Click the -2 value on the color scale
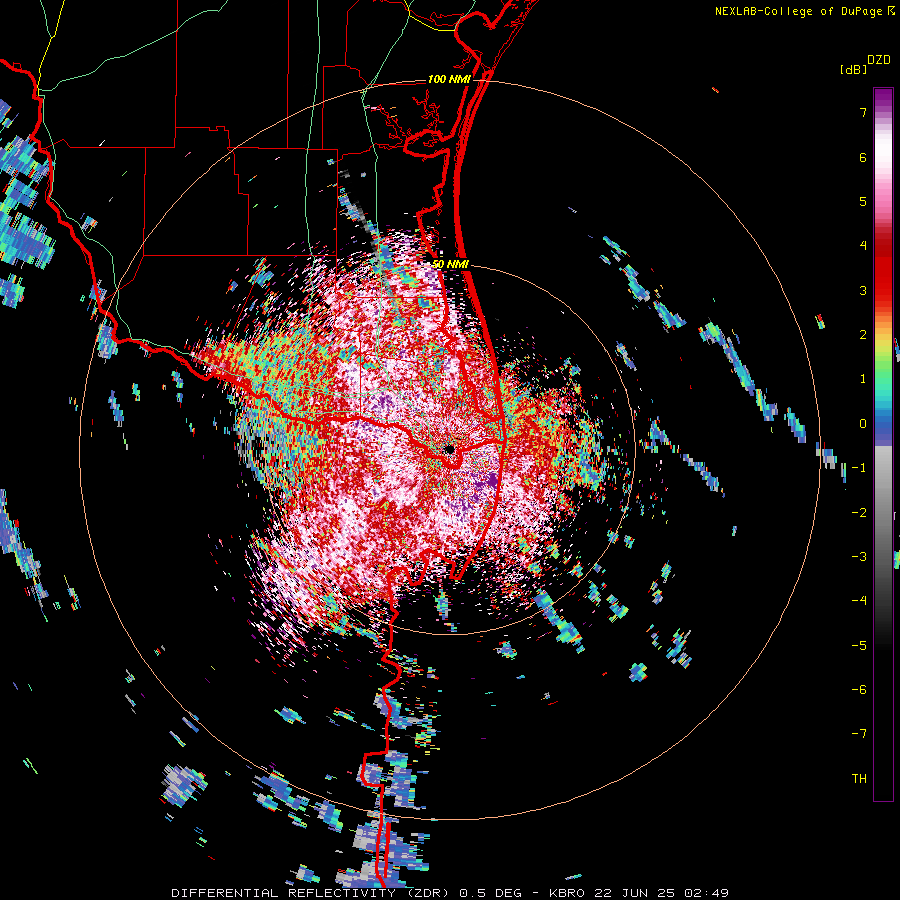Viewport: 900px width, 900px height. coord(859,512)
